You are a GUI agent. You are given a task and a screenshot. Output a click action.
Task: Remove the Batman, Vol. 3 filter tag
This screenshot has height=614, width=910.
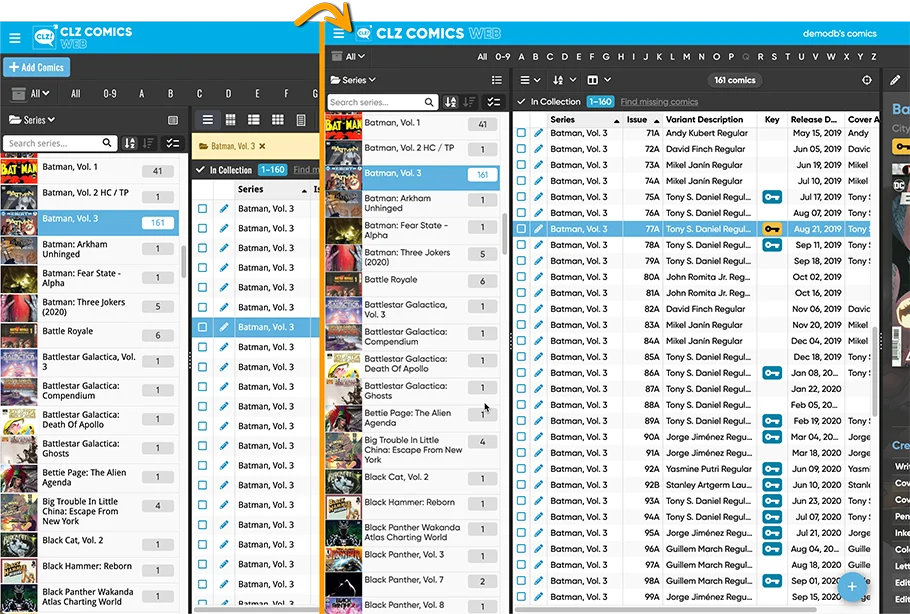click(x=262, y=146)
